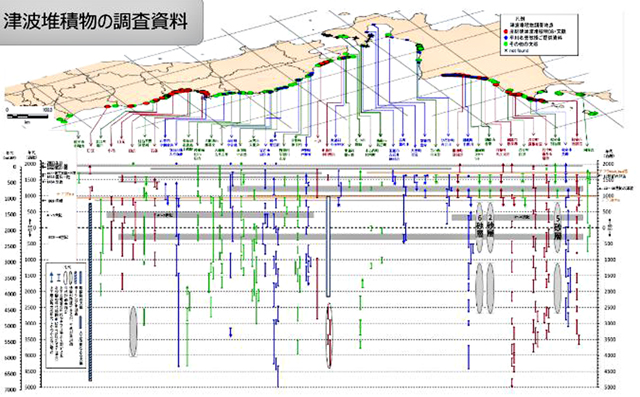Click the 7000 value on the age axis
Viewport: 640px width, 397px height.
11,390
